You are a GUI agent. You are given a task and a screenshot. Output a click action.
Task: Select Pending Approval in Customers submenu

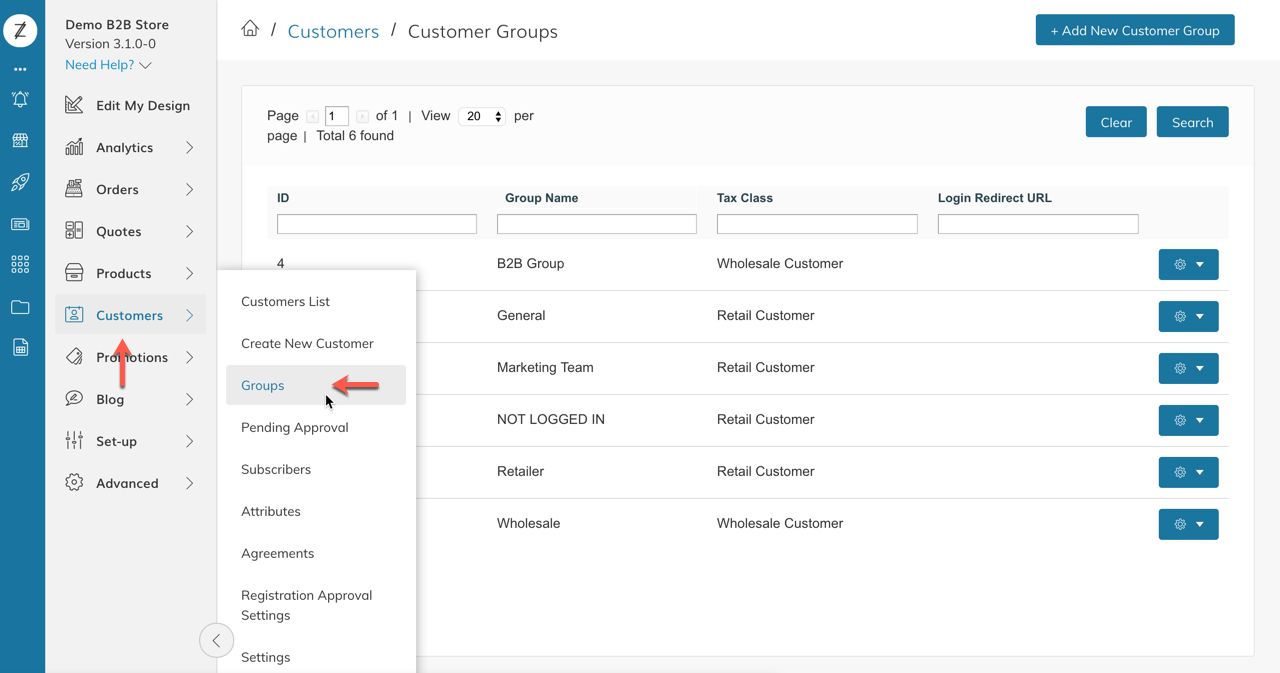[294, 427]
